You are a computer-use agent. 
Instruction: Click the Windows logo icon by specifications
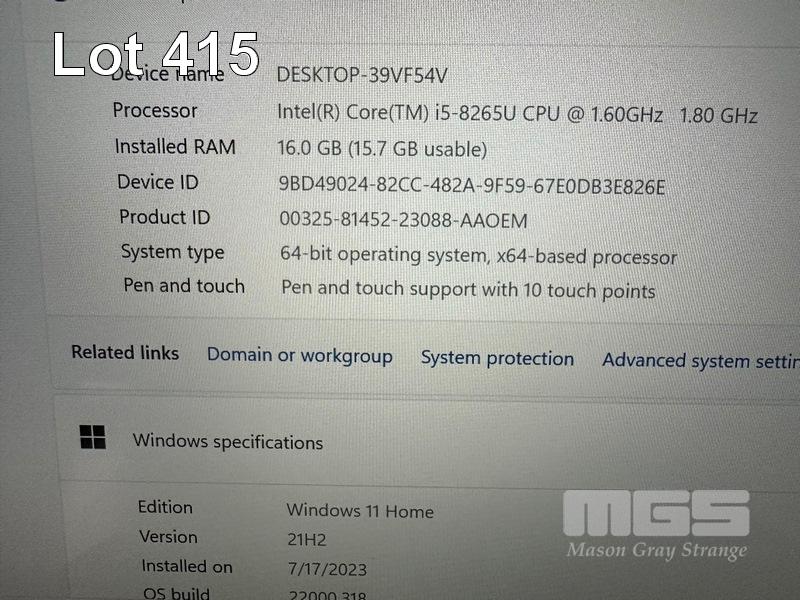tap(93, 437)
